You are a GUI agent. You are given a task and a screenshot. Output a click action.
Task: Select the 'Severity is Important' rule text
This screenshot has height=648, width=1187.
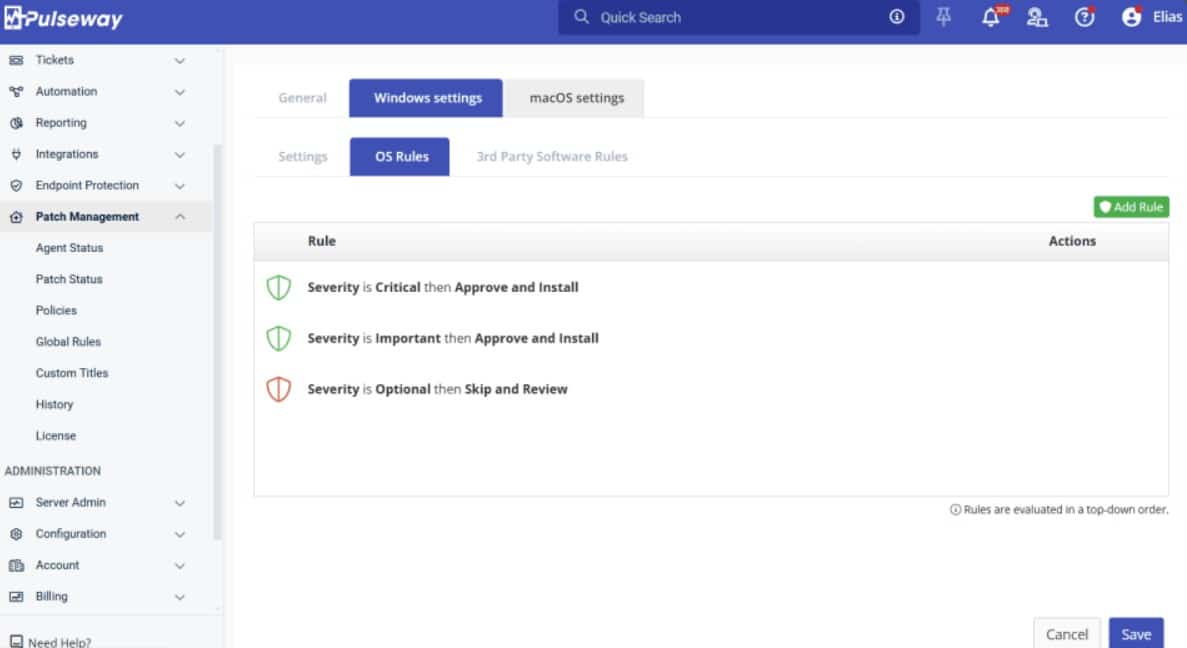coord(453,338)
